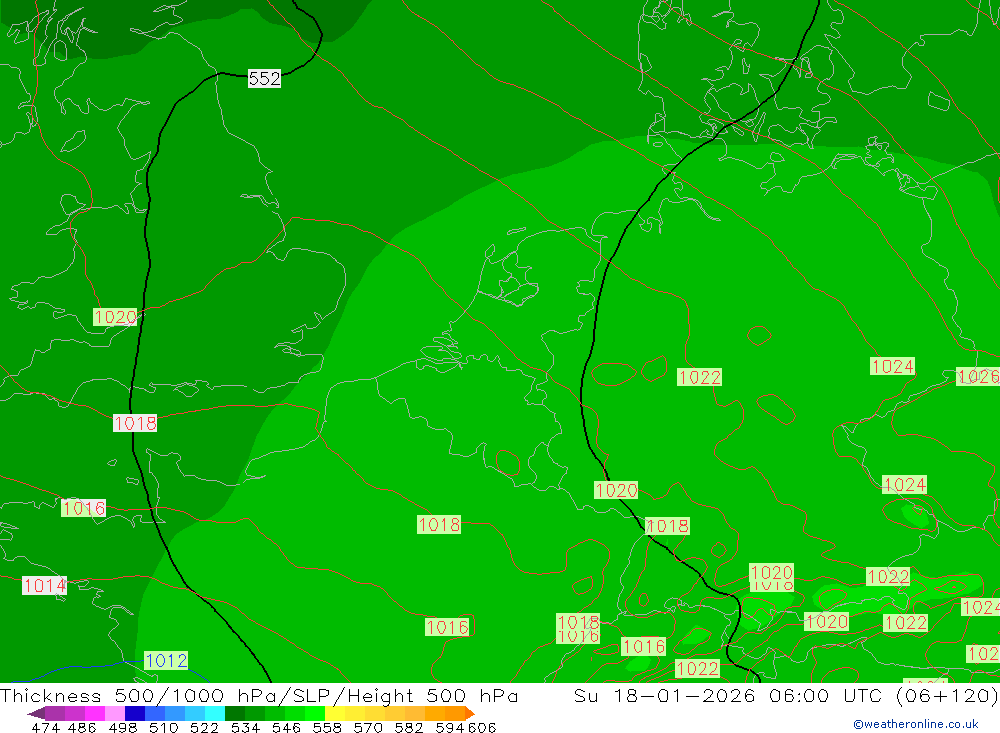Click the 582 legend value
The image size is (1000, 733).
tap(408, 727)
